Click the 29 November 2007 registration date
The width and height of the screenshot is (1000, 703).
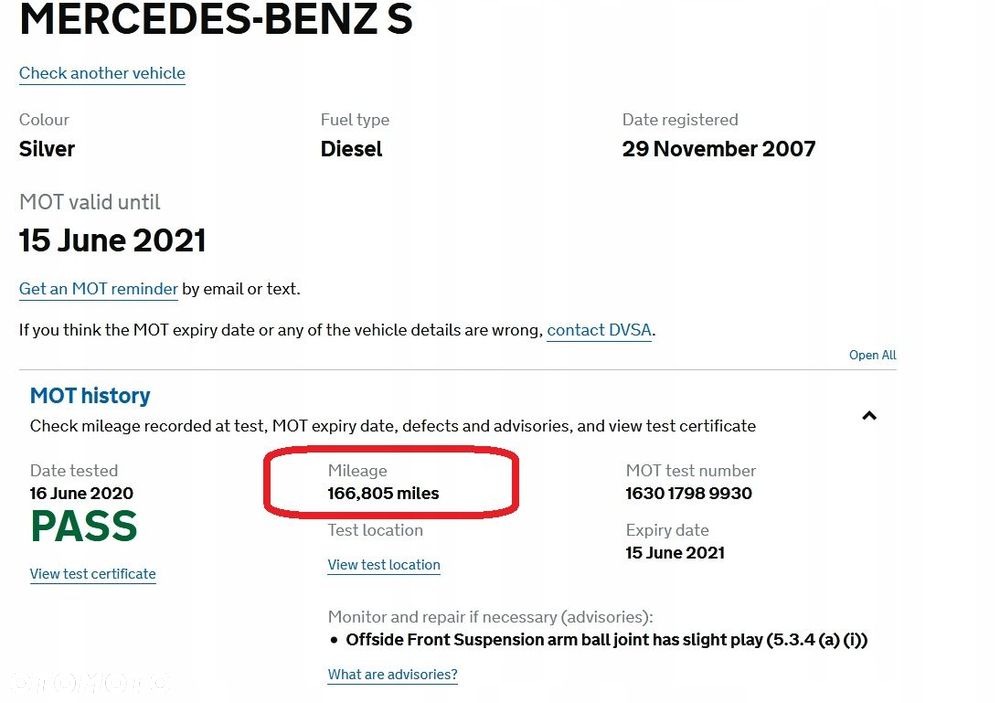pyautogui.click(x=718, y=149)
